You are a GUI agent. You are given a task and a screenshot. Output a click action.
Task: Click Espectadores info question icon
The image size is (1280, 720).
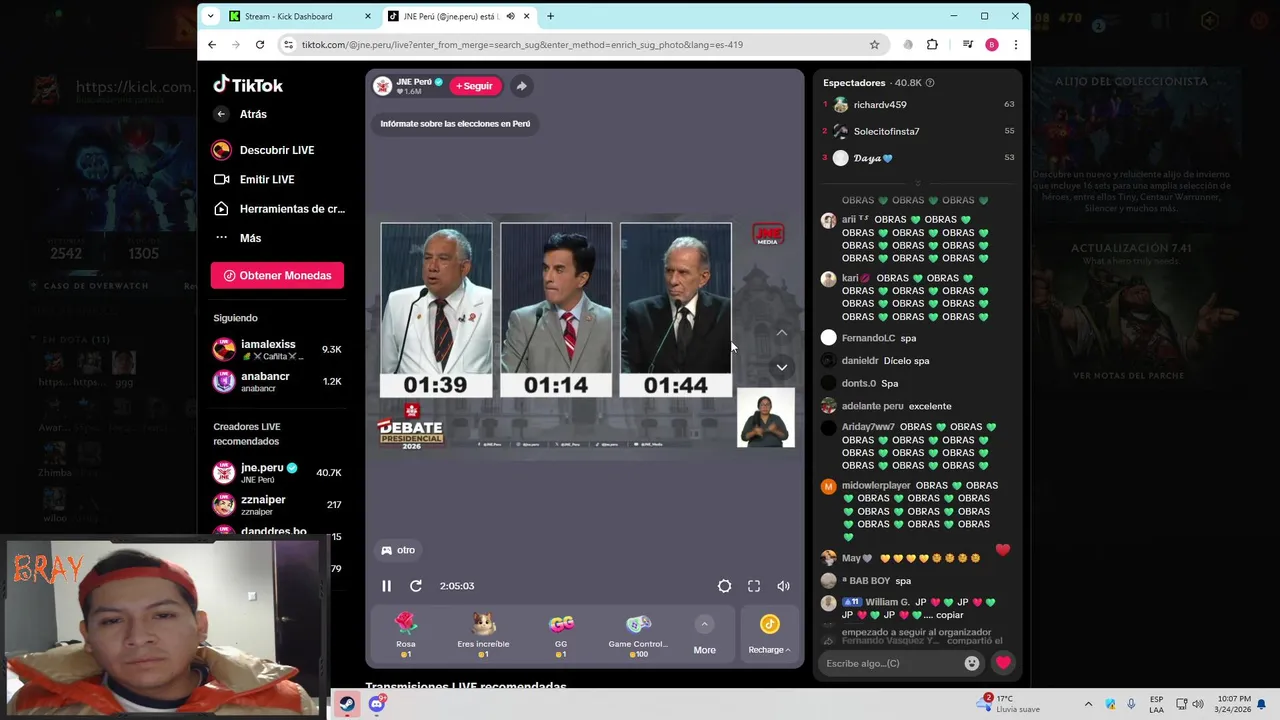pos(930,83)
